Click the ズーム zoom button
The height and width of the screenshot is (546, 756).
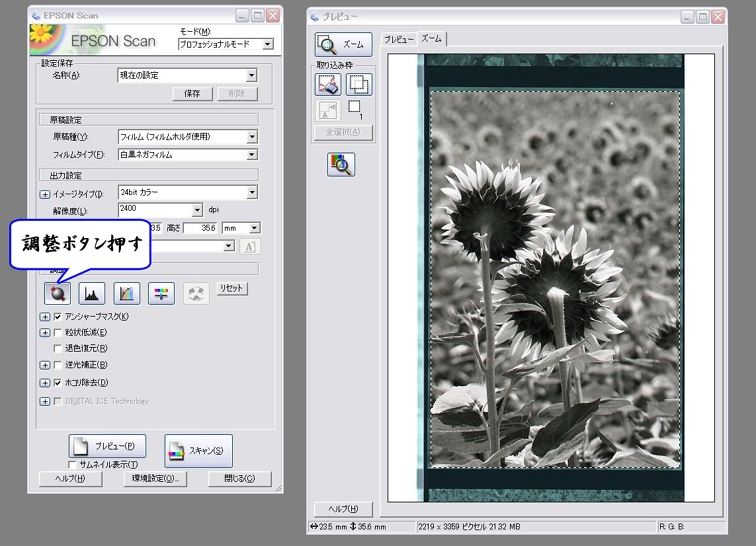(344, 44)
